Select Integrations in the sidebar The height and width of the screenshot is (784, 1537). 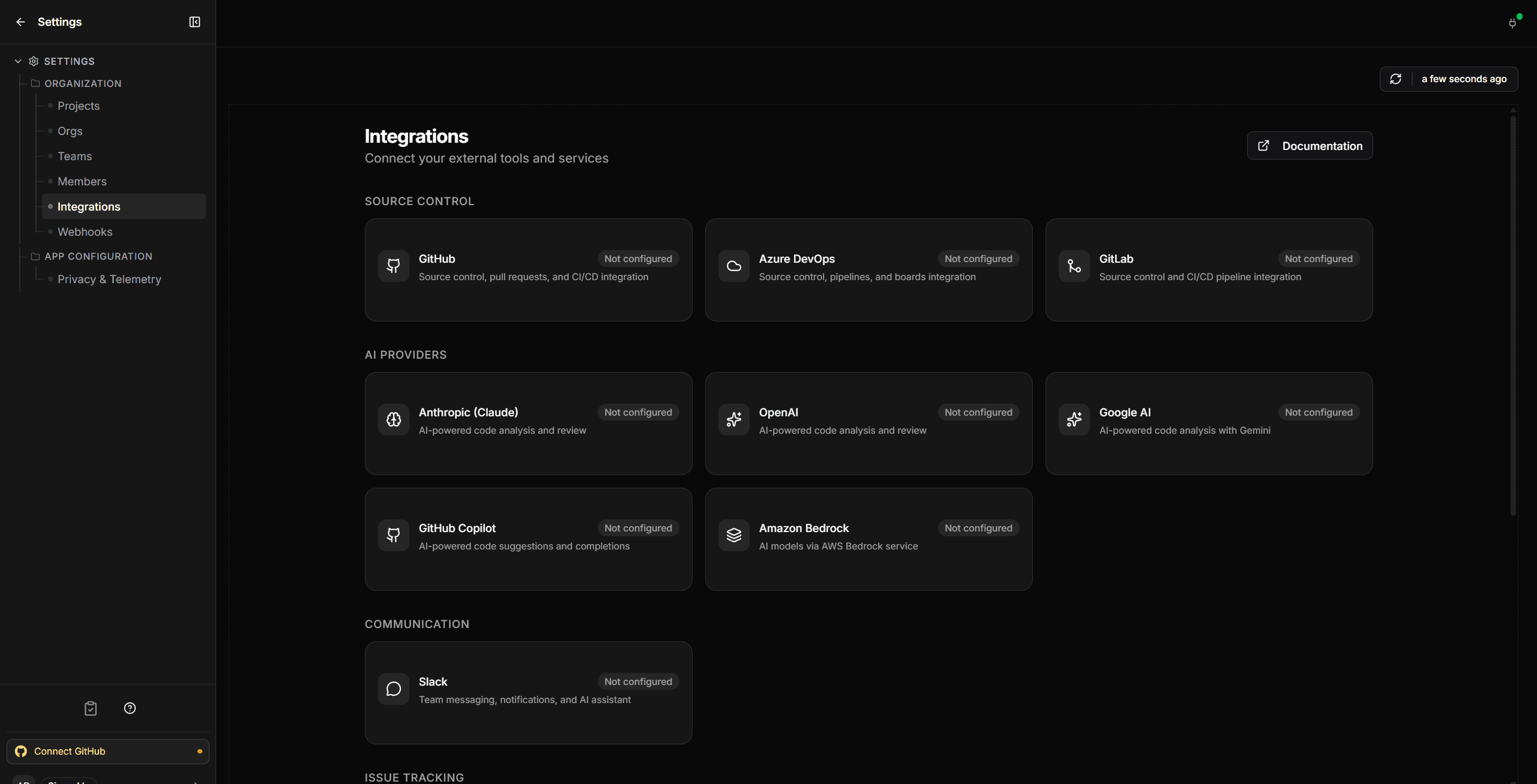tap(124, 206)
